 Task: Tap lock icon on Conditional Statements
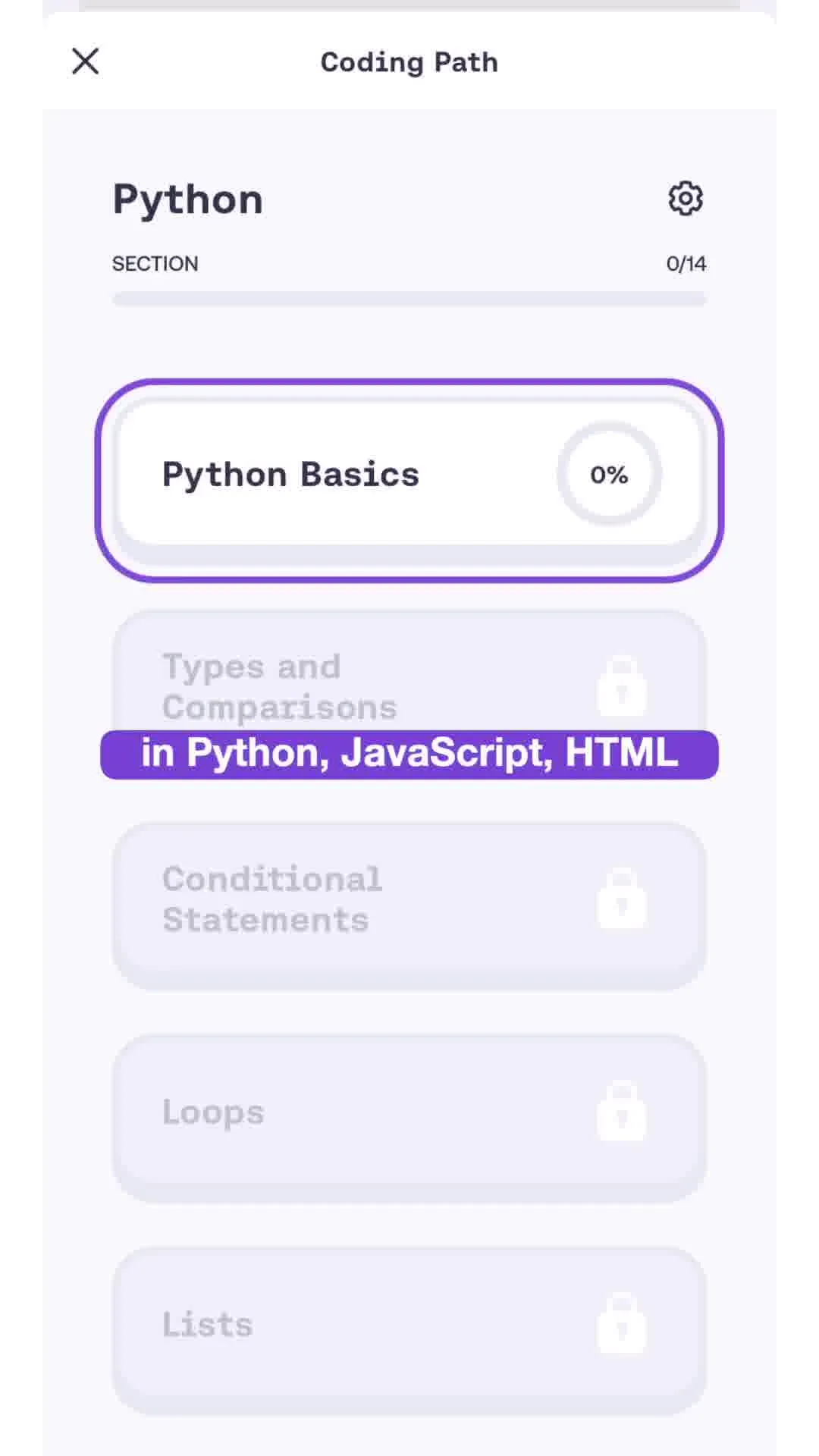click(621, 899)
